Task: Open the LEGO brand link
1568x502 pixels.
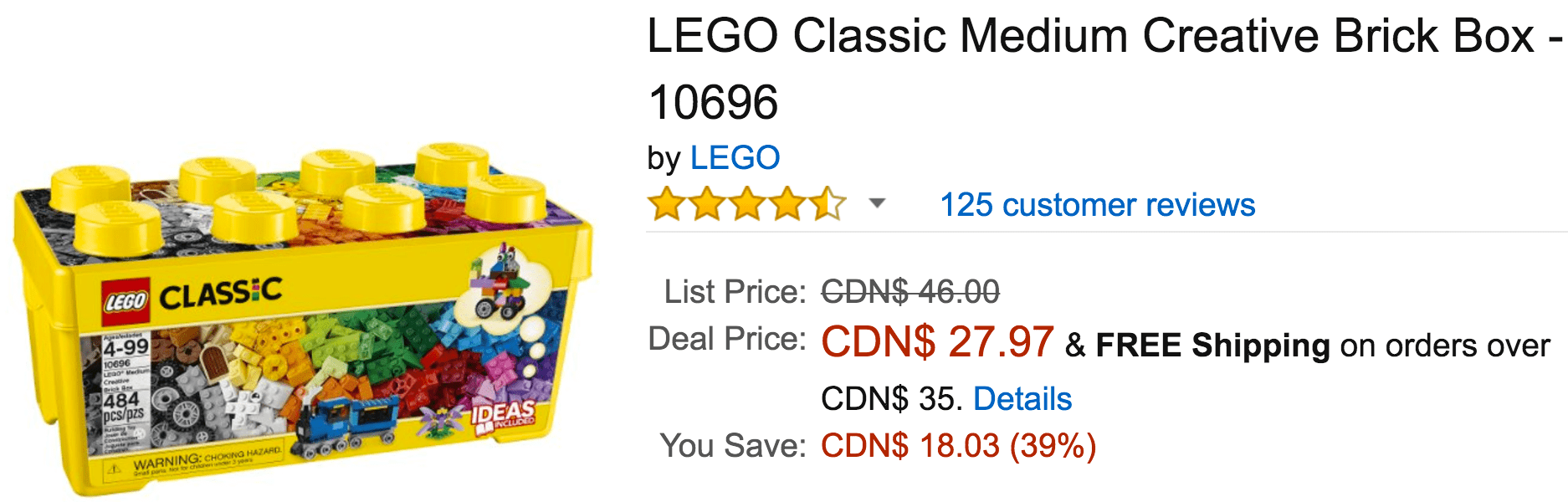Action: (735, 158)
